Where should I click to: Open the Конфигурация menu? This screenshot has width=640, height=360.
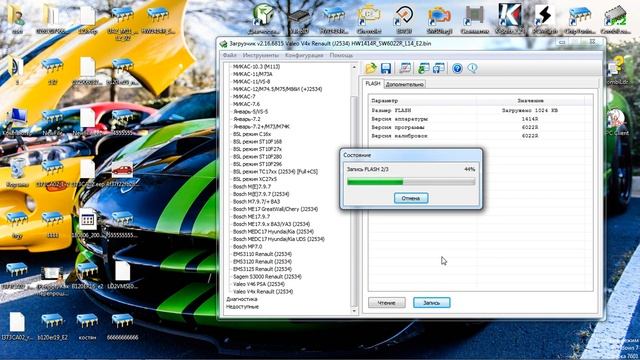click(304, 55)
